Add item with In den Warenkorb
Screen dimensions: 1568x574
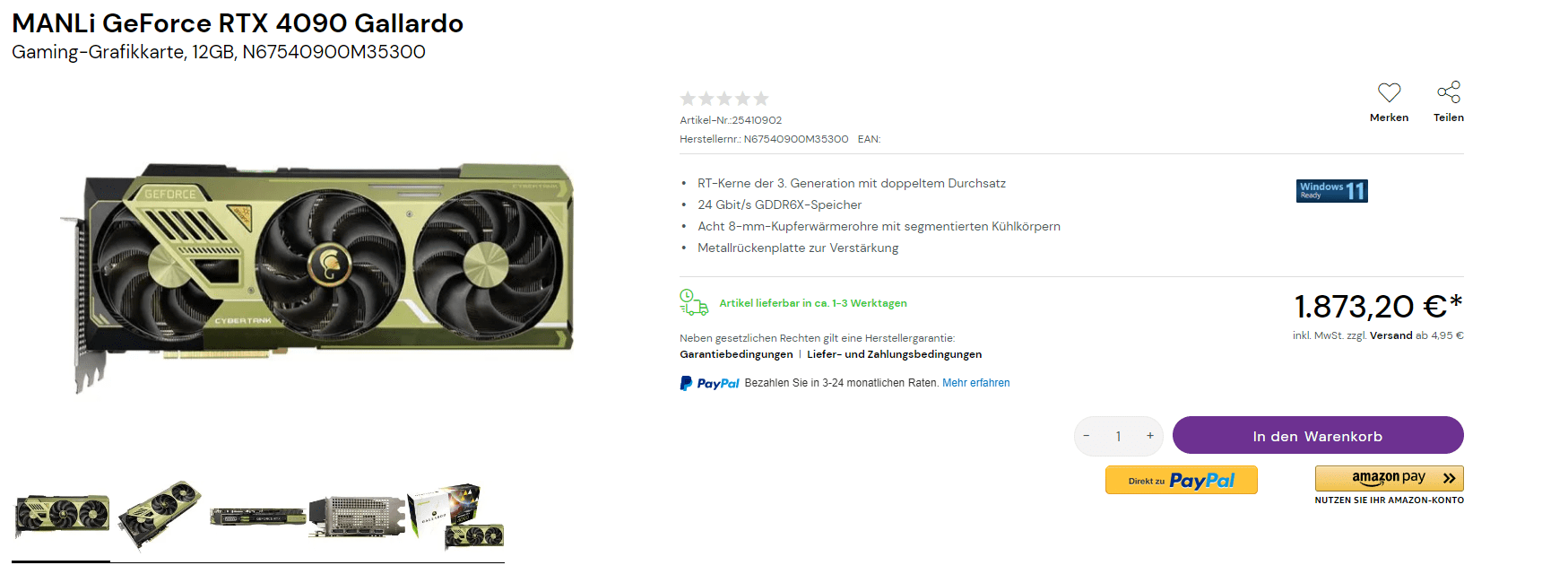point(1318,435)
